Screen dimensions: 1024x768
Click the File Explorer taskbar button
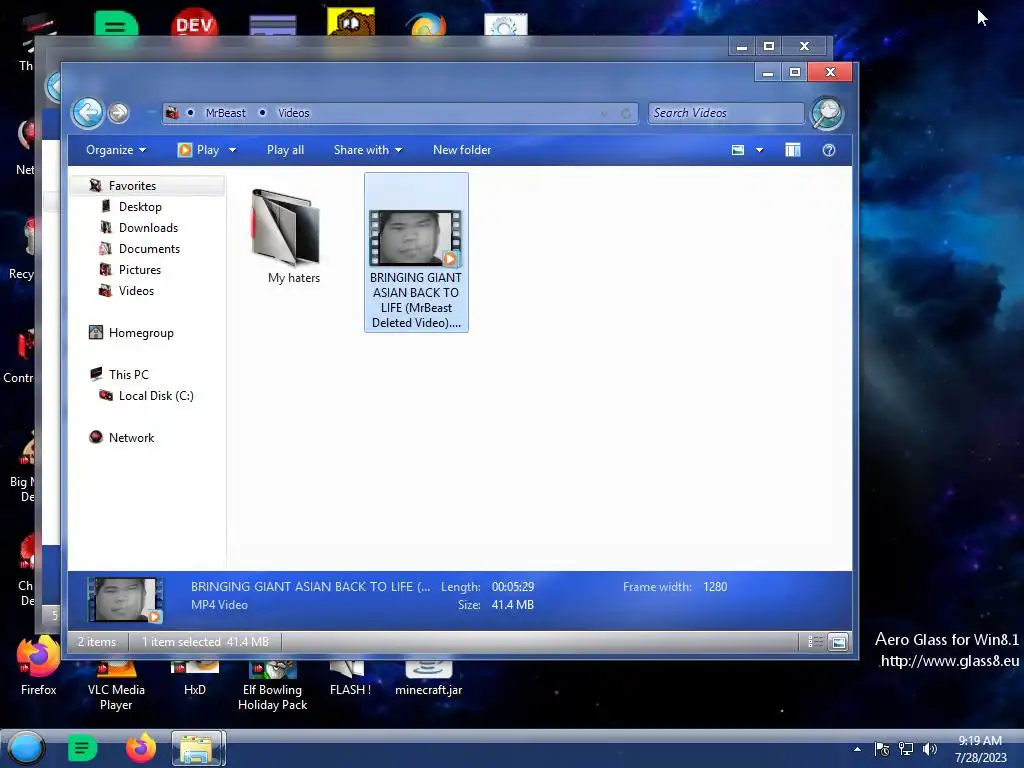(198, 748)
